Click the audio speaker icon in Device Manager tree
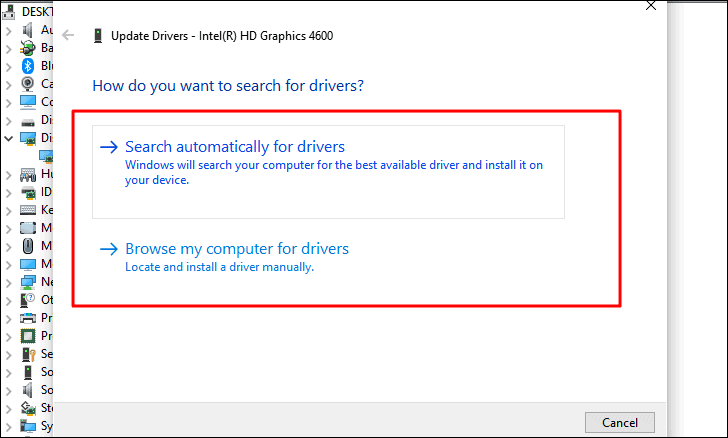This screenshot has width=728, height=438. coord(28,30)
